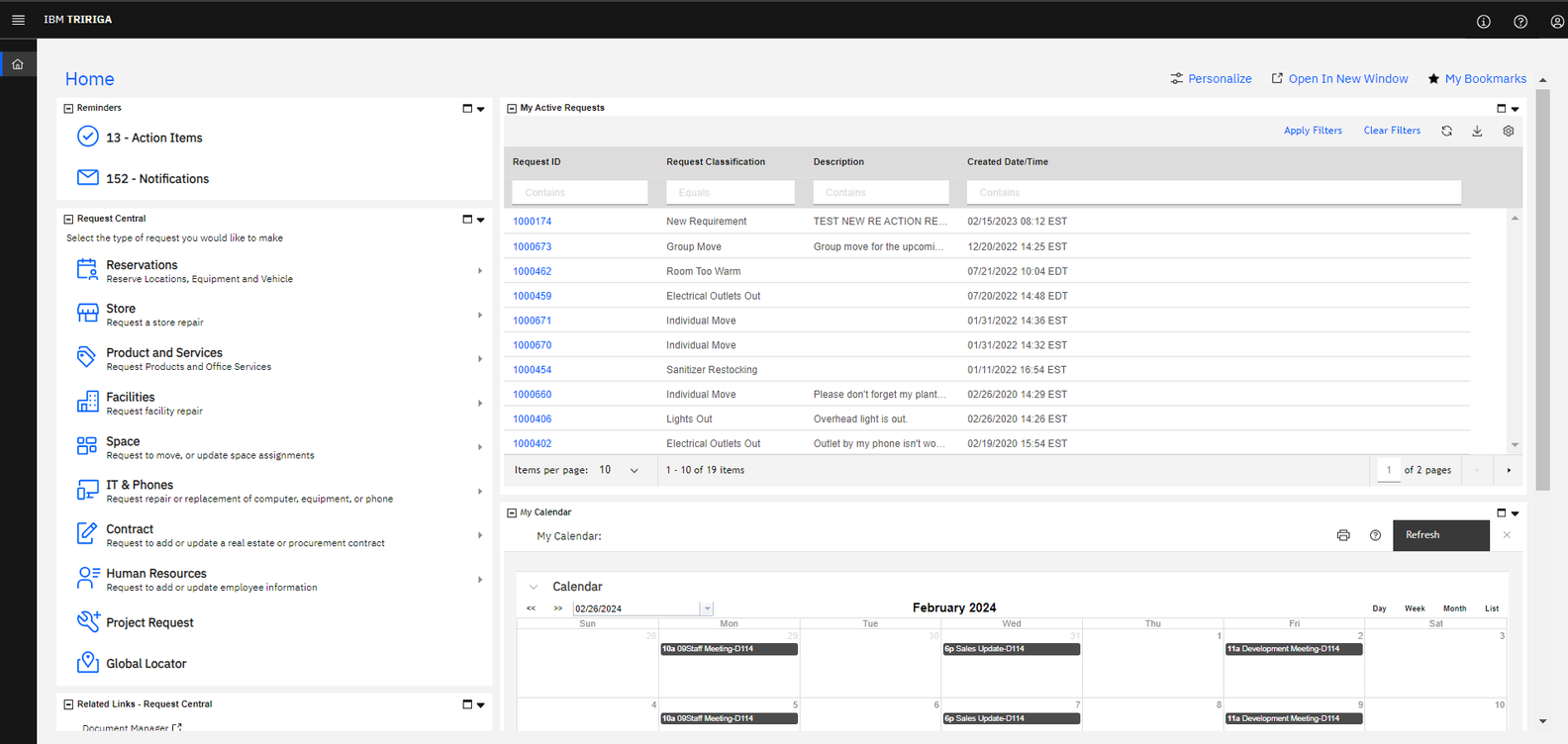Print the My Calendar view
This screenshot has width=1568, height=744.
1342,535
